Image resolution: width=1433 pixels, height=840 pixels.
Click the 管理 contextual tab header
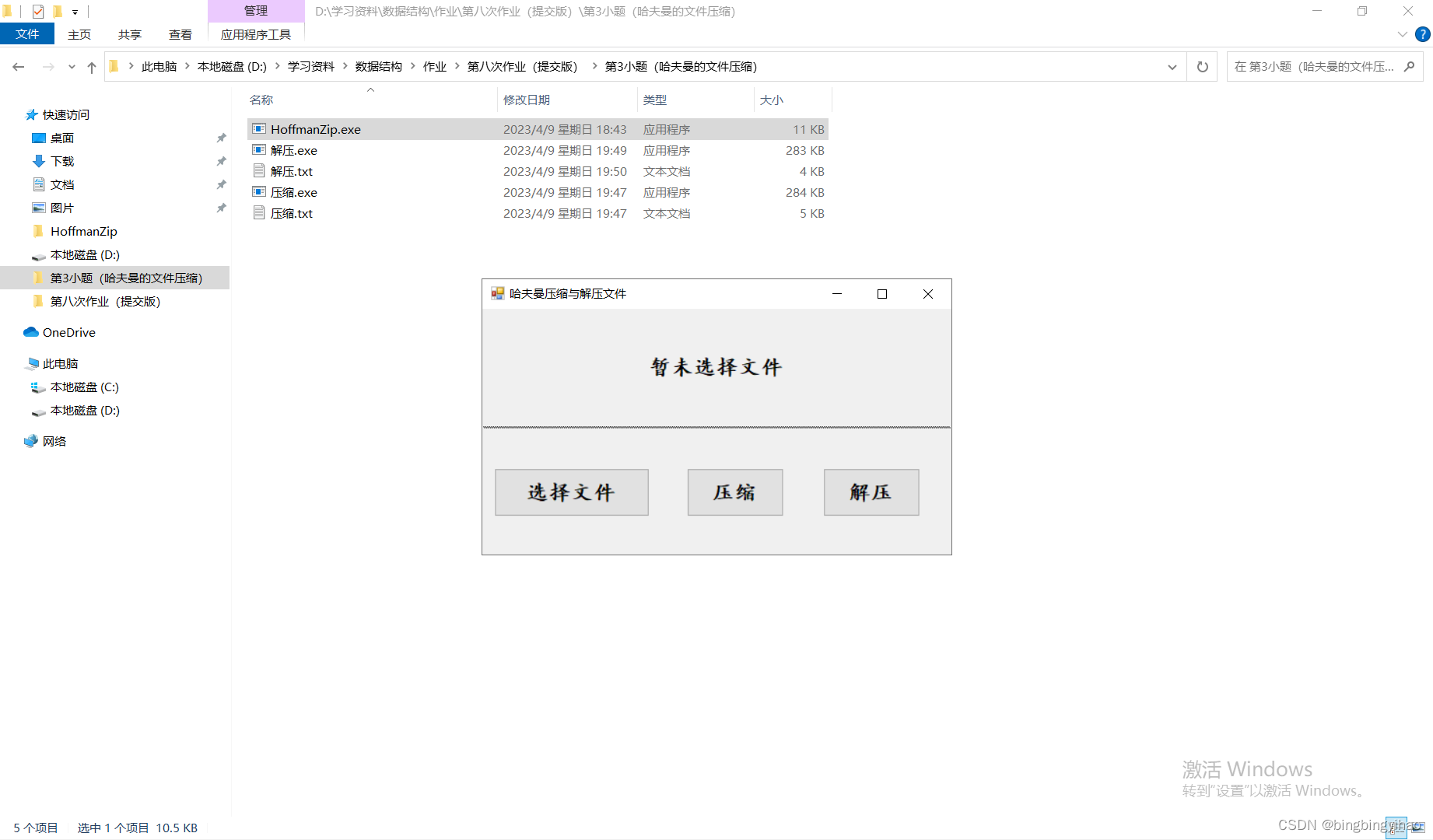pos(256,11)
